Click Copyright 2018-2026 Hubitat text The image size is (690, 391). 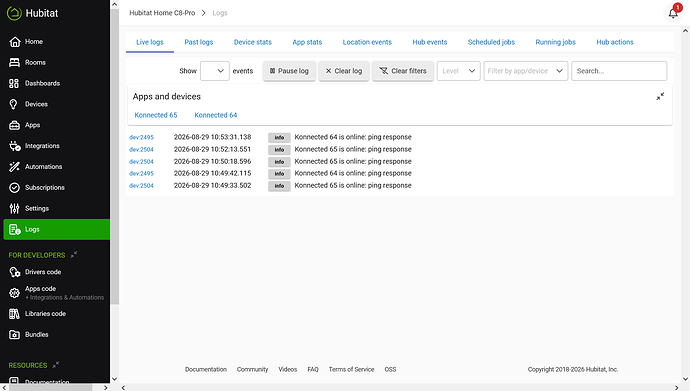pyautogui.click(x=573, y=369)
